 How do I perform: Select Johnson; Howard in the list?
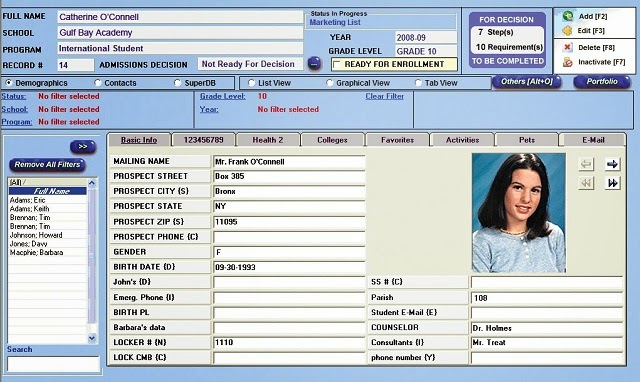36,235
